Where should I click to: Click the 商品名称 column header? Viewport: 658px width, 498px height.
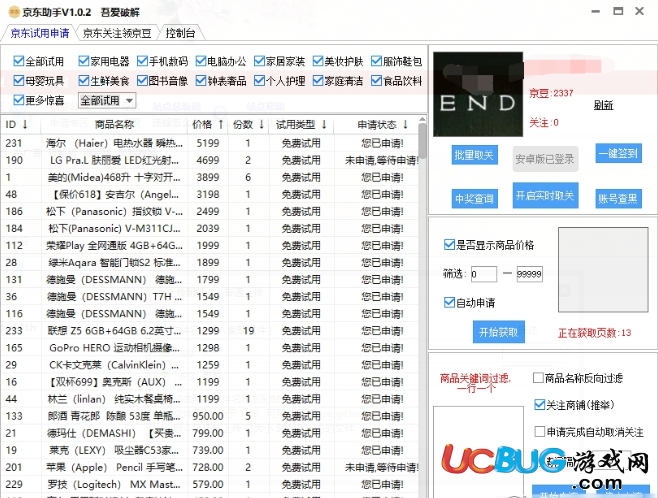pyautogui.click(x=114, y=125)
